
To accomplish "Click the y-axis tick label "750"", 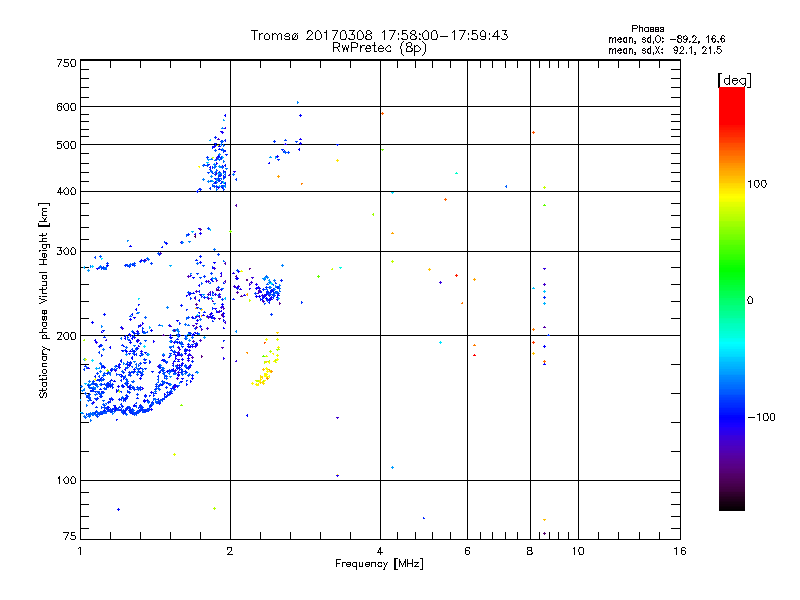I will click(x=66, y=63).
